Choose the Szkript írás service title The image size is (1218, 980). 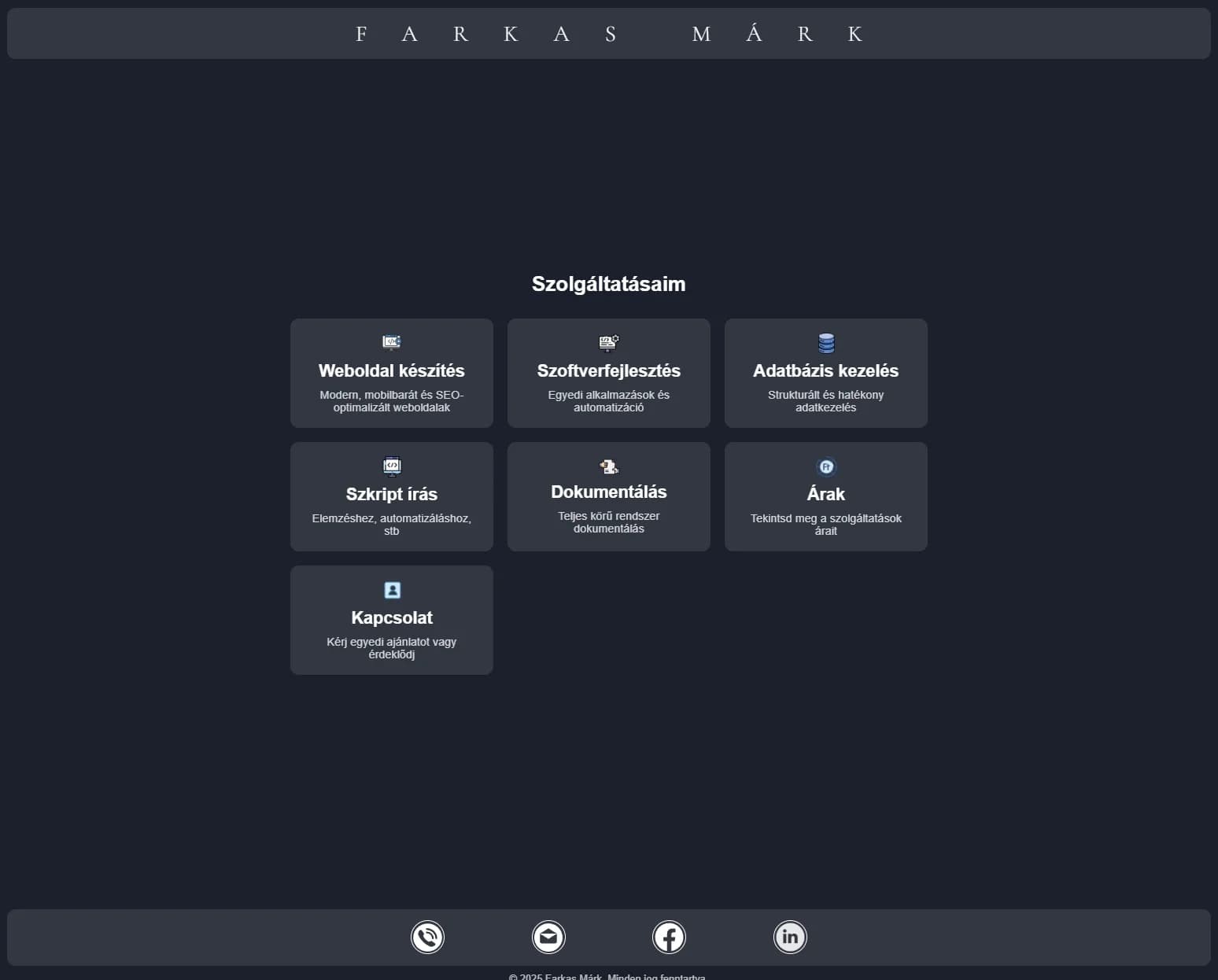pos(392,494)
